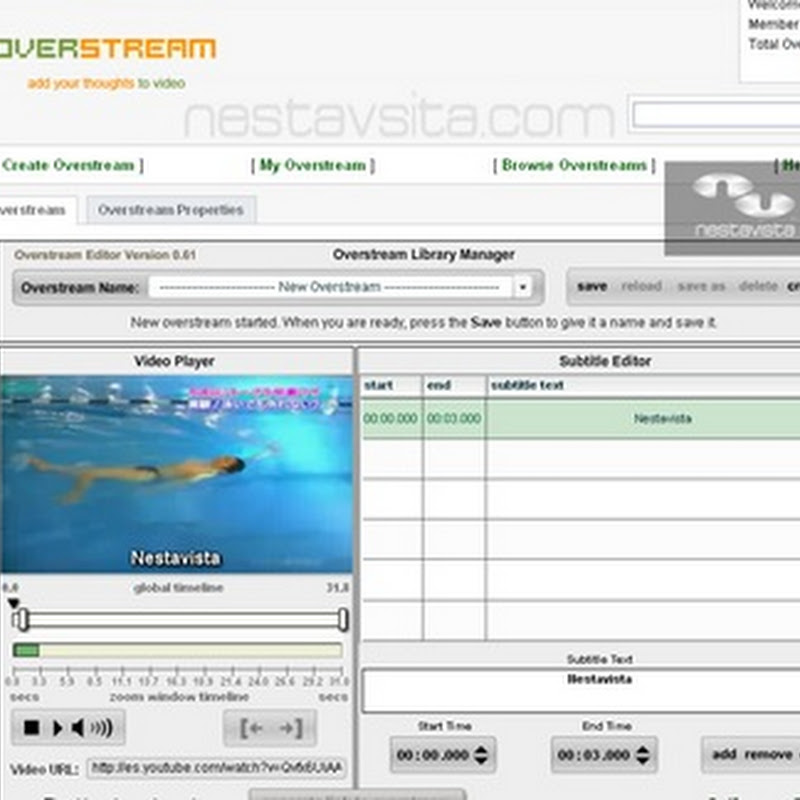Click the save button in Library Manager
Screen dimensions: 800x800
pos(592,286)
